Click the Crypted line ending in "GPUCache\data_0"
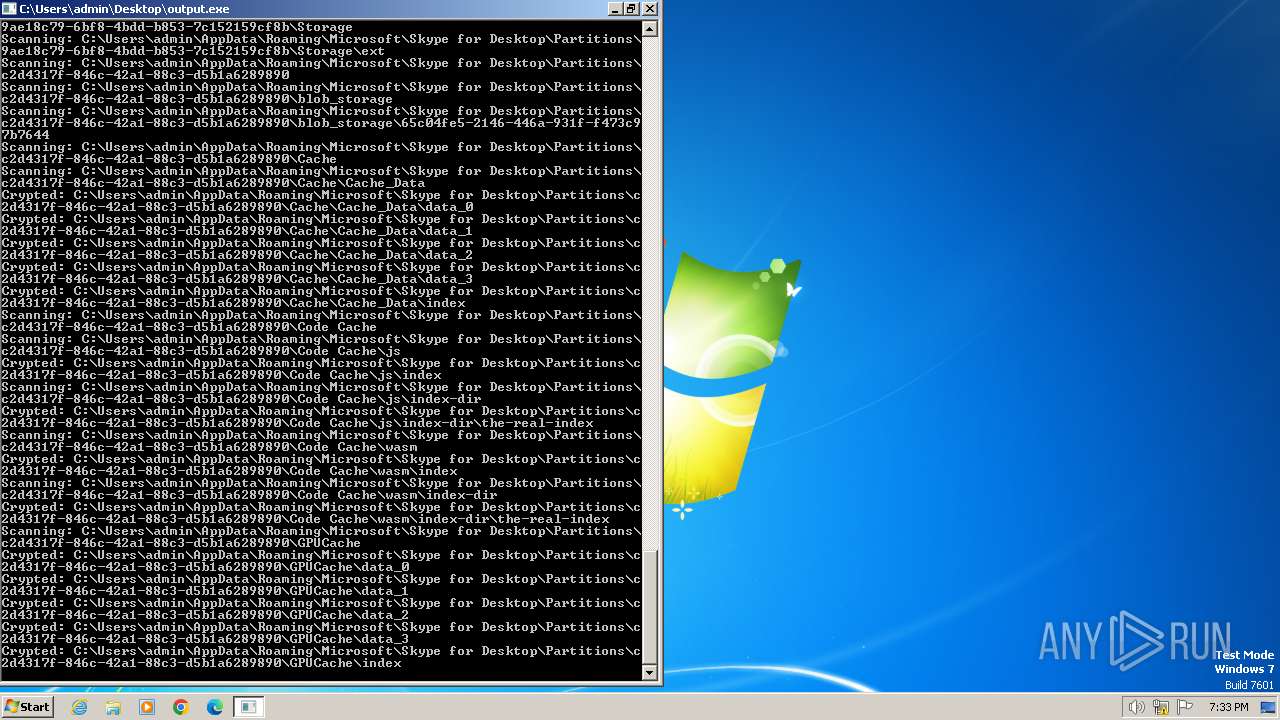This screenshot has width=1280, height=720. click(321, 561)
